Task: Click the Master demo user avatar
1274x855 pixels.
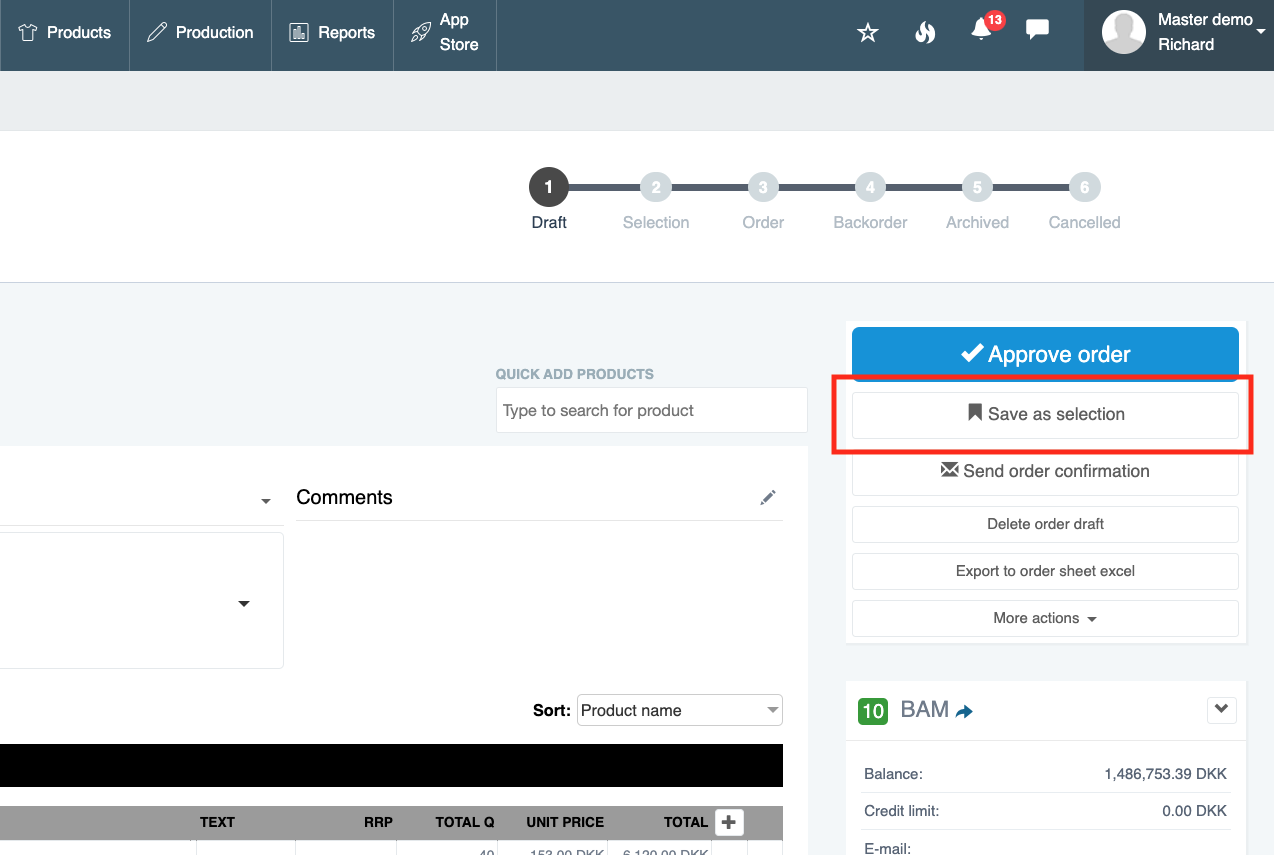Action: pyautogui.click(x=1123, y=33)
